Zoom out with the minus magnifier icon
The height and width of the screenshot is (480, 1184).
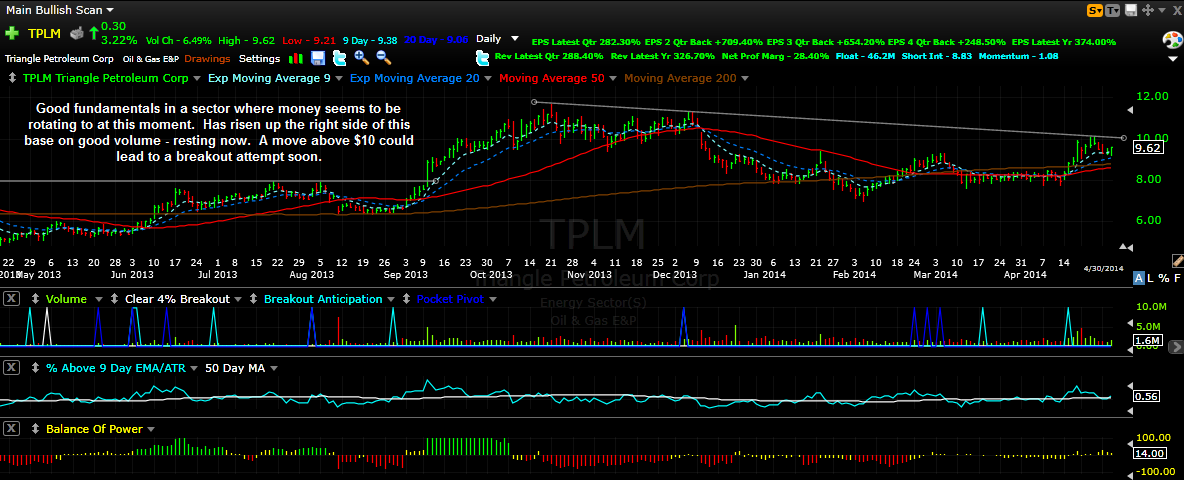384,58
